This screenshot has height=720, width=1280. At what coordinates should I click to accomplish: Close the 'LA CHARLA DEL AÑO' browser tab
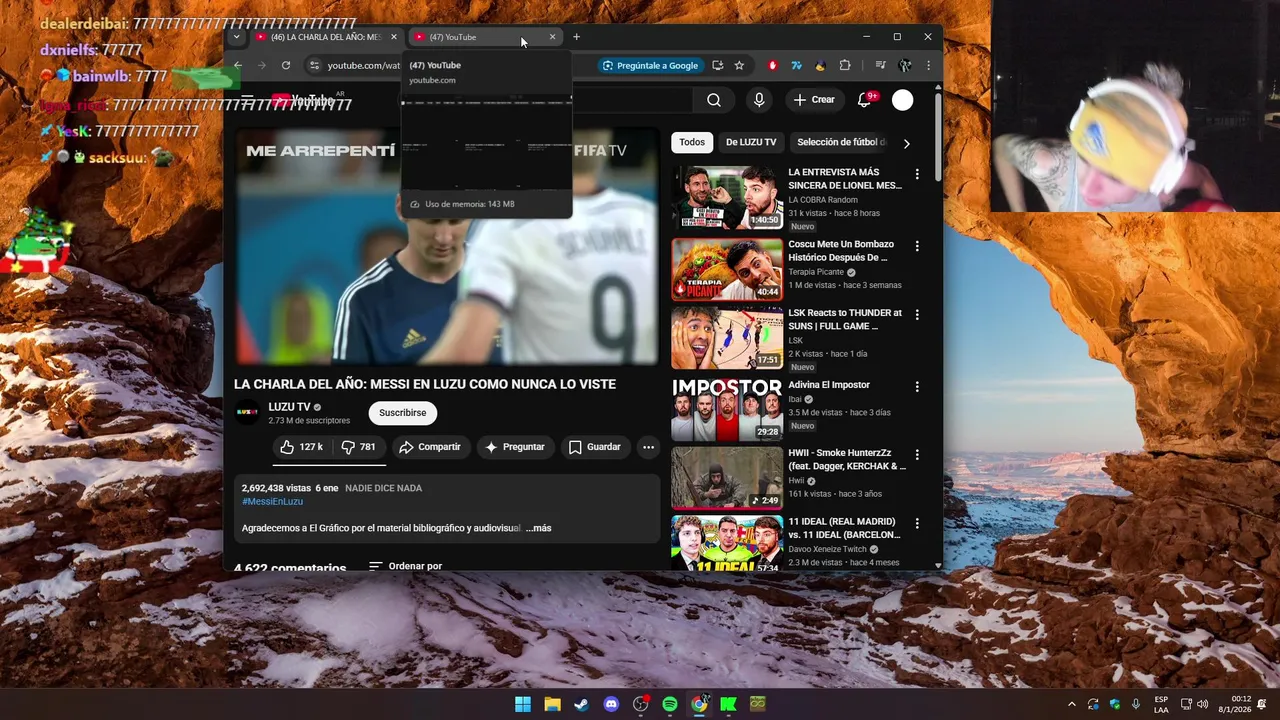click(x=393, y=37)
